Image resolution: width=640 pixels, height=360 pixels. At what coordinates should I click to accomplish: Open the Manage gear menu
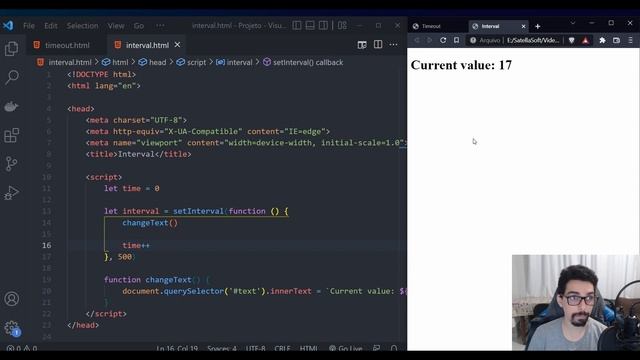[11, 328]
